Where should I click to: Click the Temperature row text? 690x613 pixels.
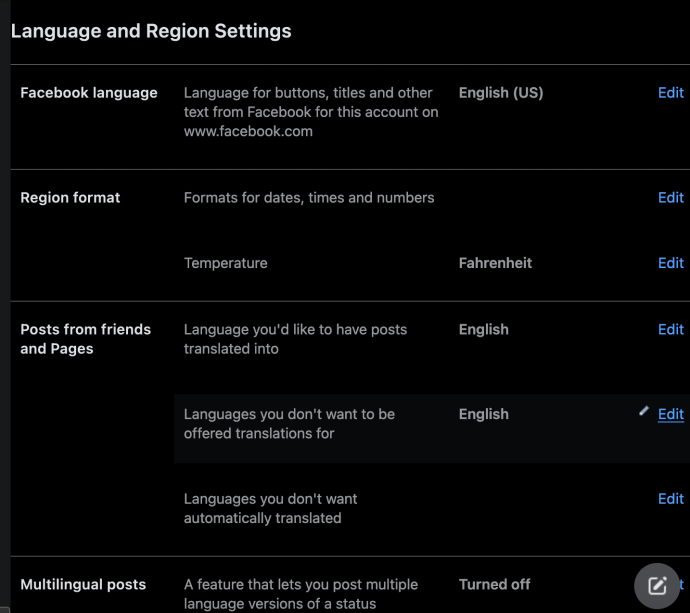point(225,263)
